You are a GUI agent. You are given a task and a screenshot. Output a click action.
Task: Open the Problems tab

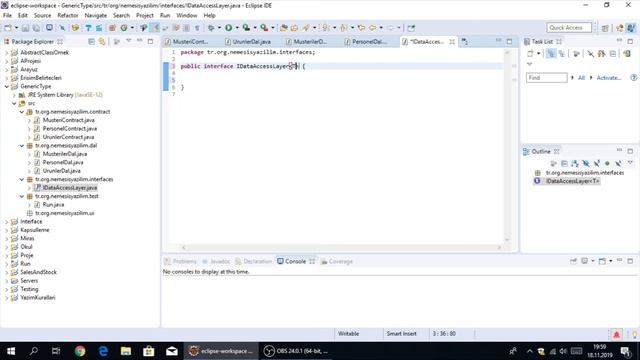click(180, 262)
